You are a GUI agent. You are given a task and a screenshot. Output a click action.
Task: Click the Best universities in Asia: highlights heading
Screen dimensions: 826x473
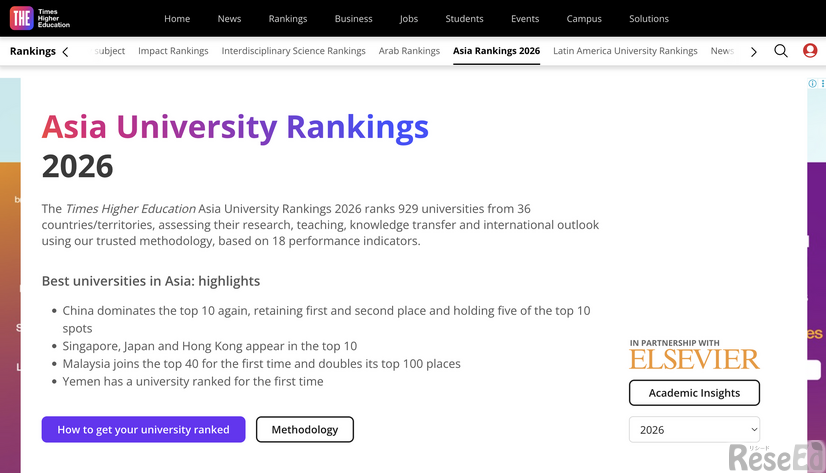tap(151, 281)
